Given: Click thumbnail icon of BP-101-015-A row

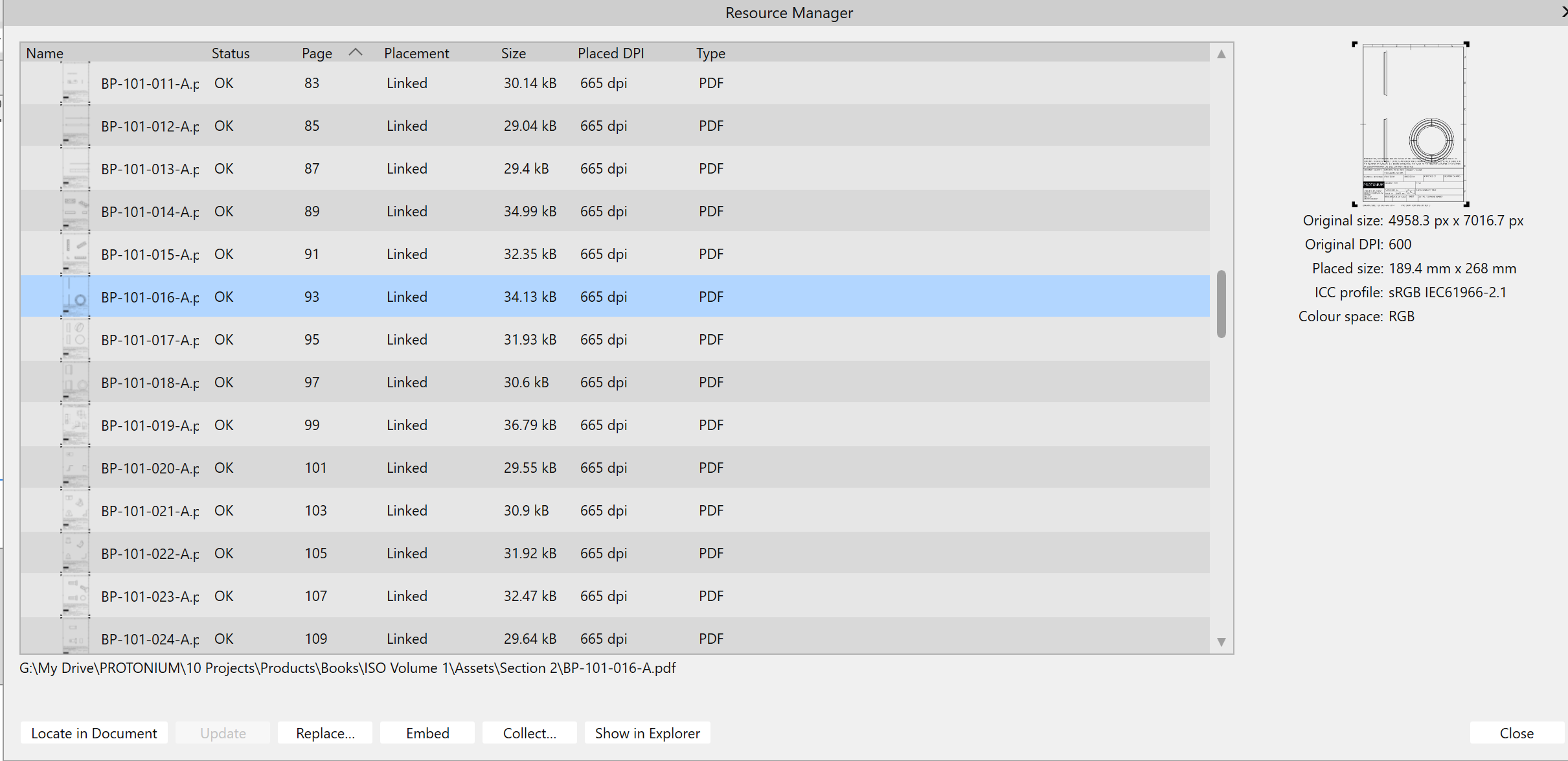Looking at the screenshot, I should point(75,255).
